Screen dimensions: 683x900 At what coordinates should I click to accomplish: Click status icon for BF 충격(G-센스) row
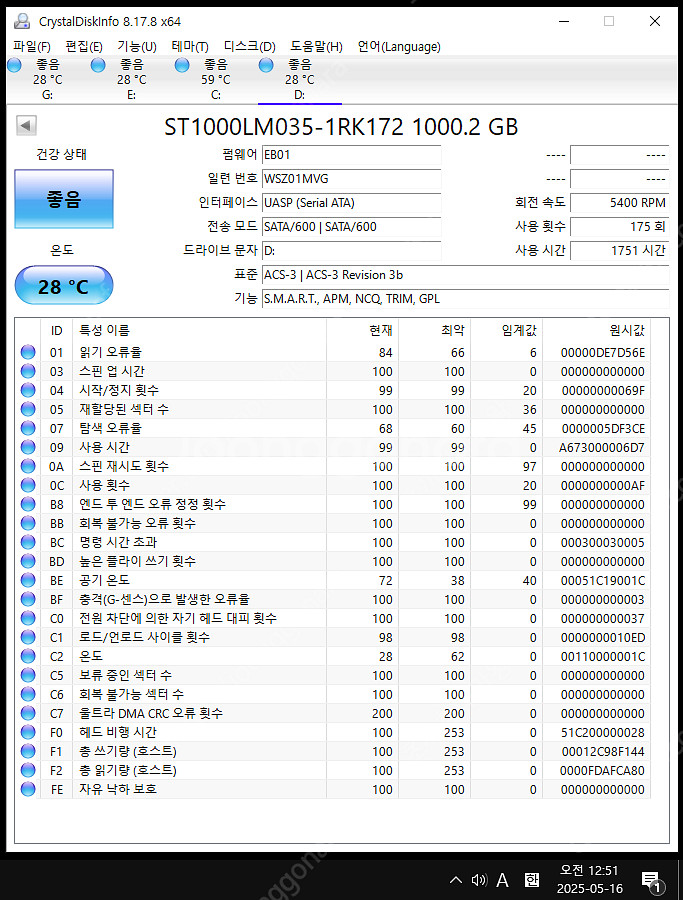[x=28, y=599]
